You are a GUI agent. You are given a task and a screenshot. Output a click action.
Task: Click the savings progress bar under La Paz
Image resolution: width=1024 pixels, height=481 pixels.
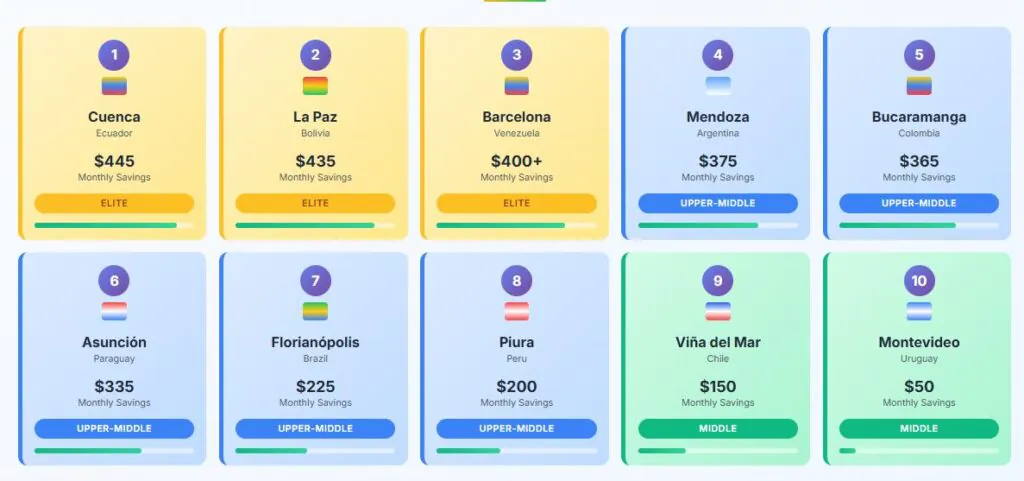click(x=315, y=225)
